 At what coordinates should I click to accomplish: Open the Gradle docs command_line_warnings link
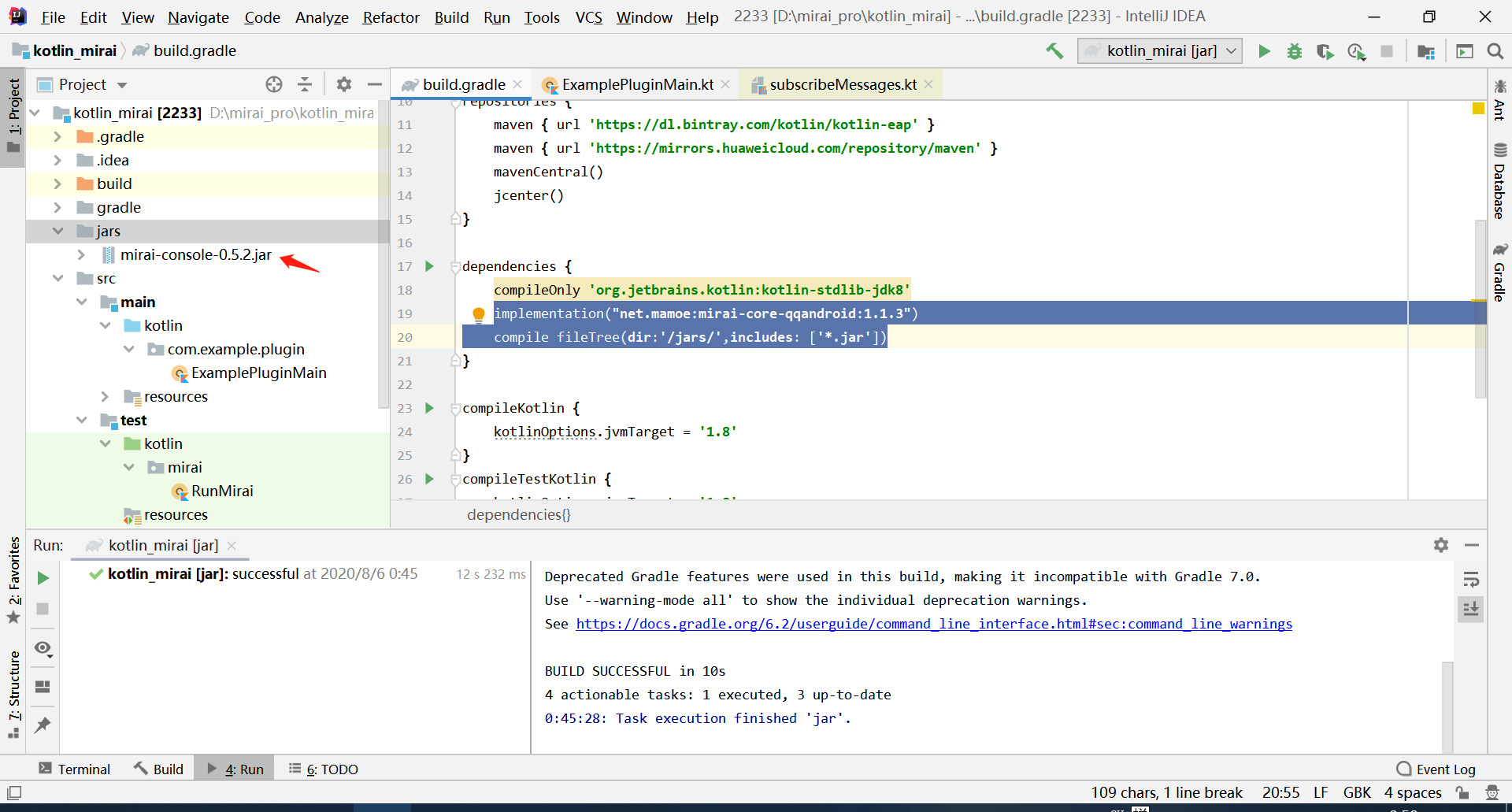(x=934, y=624)
